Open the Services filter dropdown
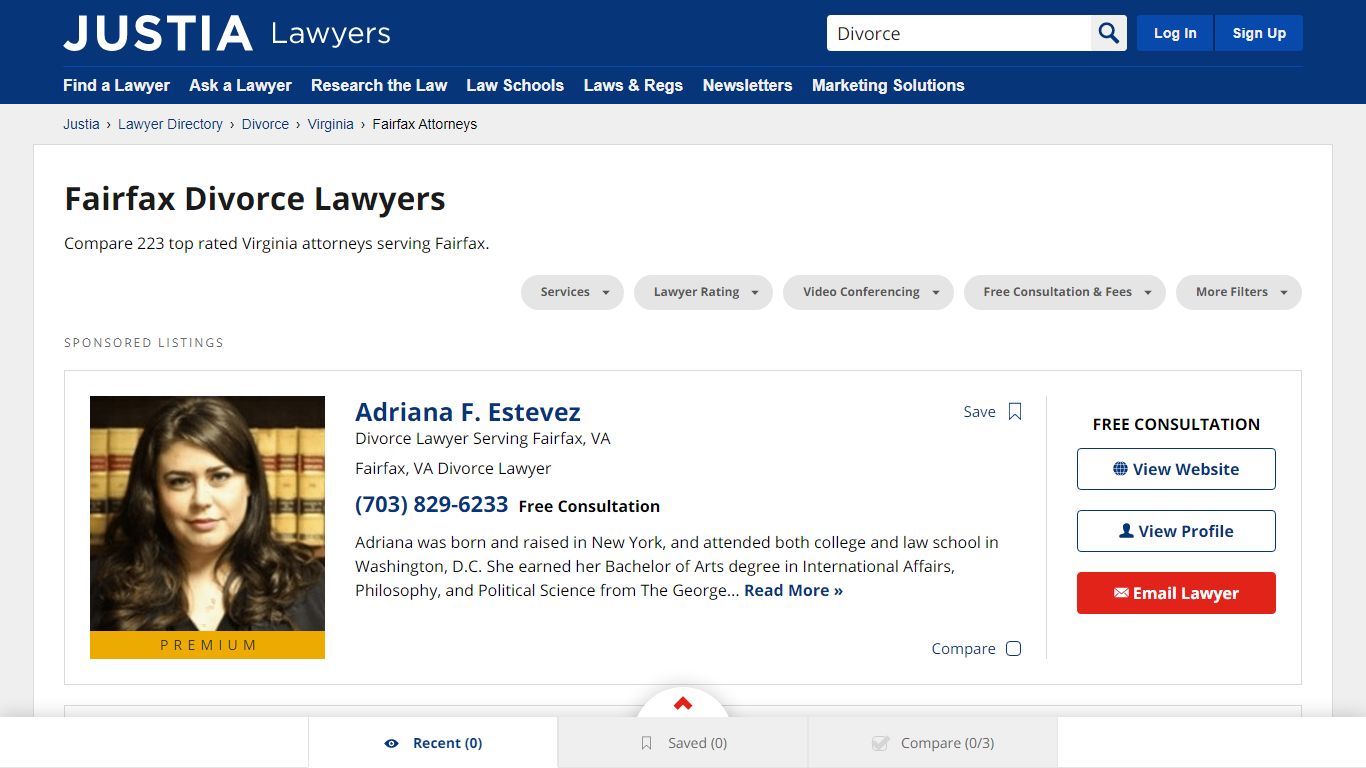The height and width of the screenshot is (768, 1366). click(x=572, y=292)
